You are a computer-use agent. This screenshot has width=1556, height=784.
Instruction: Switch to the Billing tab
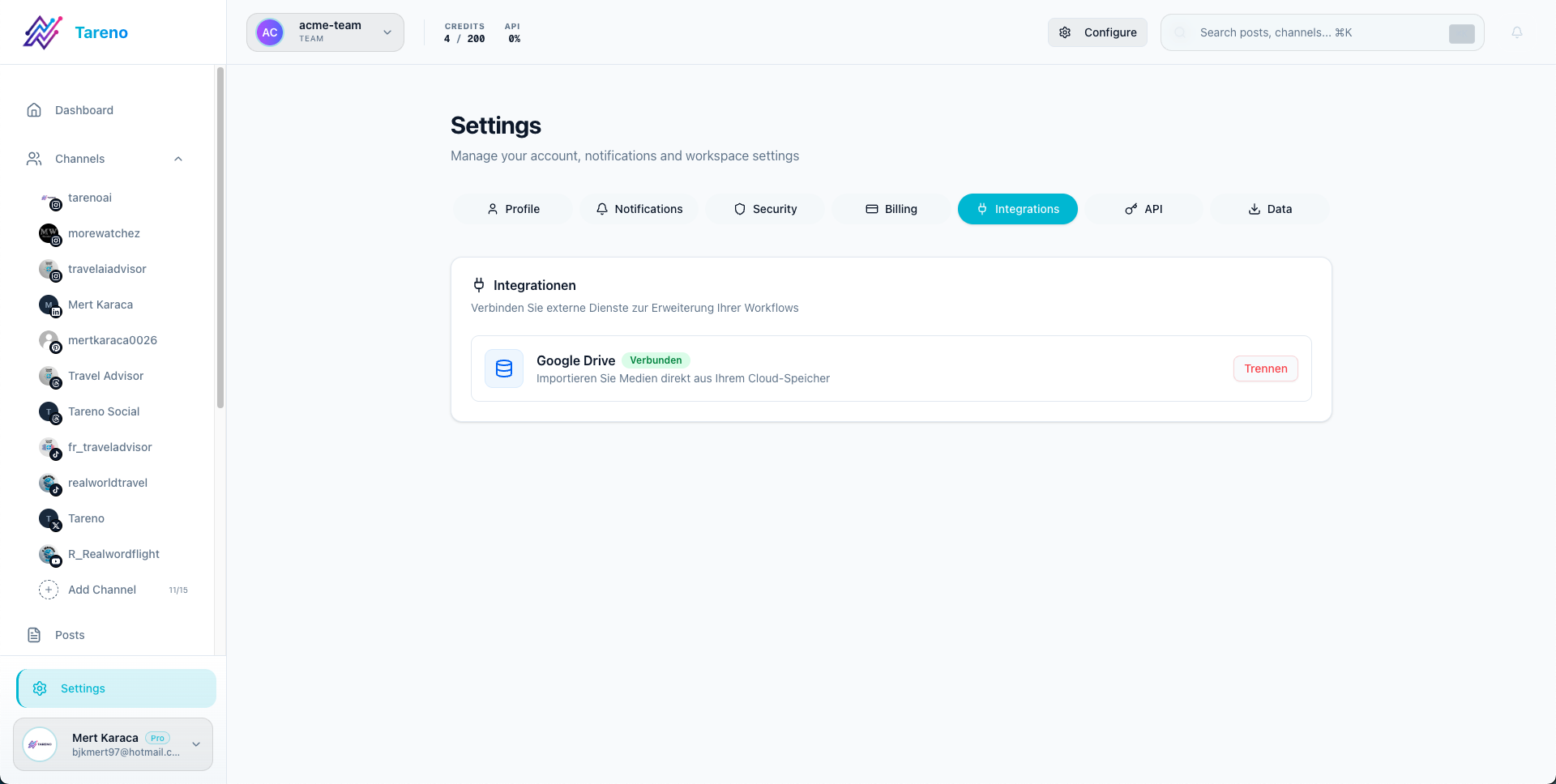pos(891,209)
